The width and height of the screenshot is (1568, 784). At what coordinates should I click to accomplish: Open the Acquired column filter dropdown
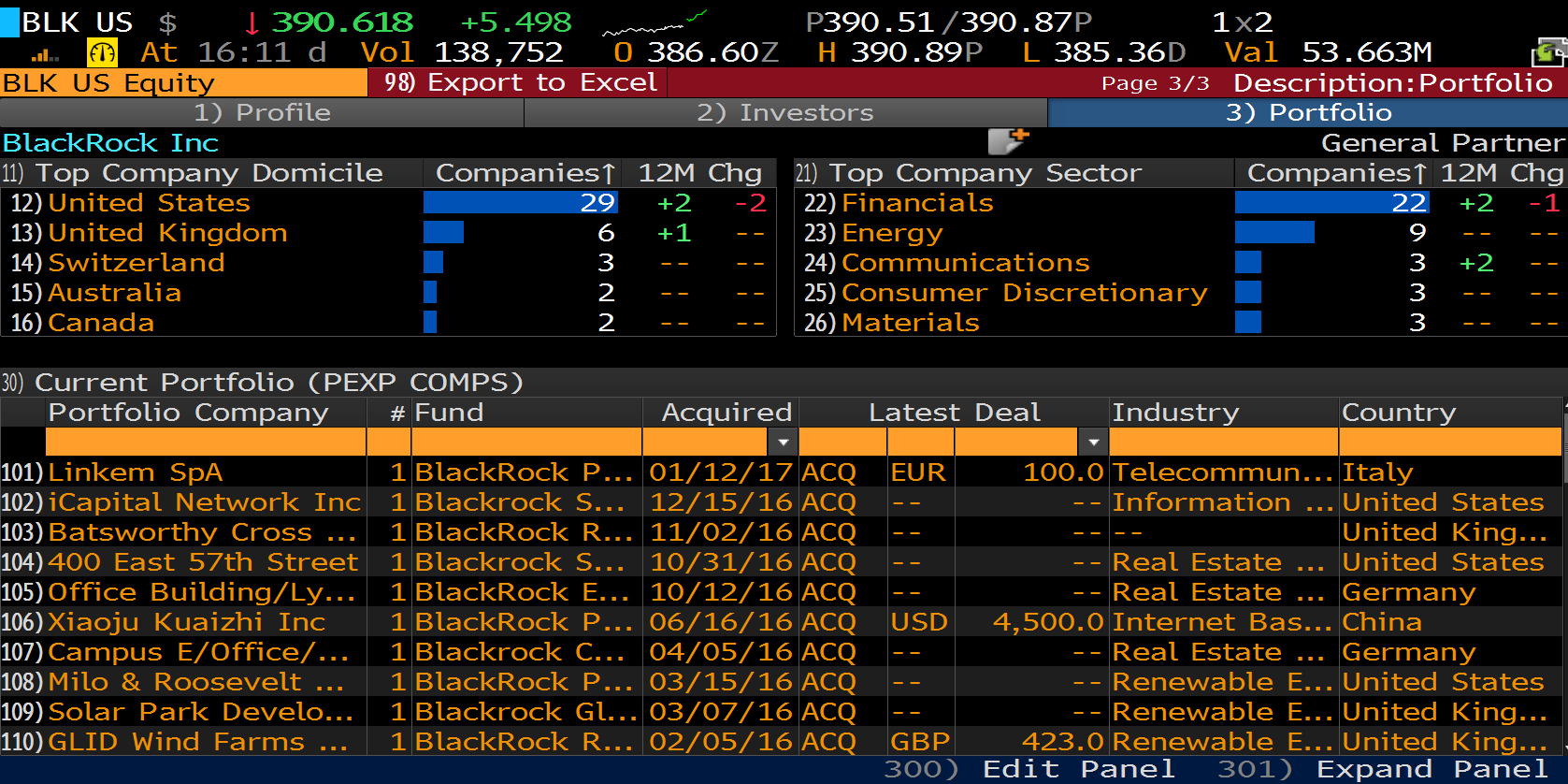click(783, 442)
